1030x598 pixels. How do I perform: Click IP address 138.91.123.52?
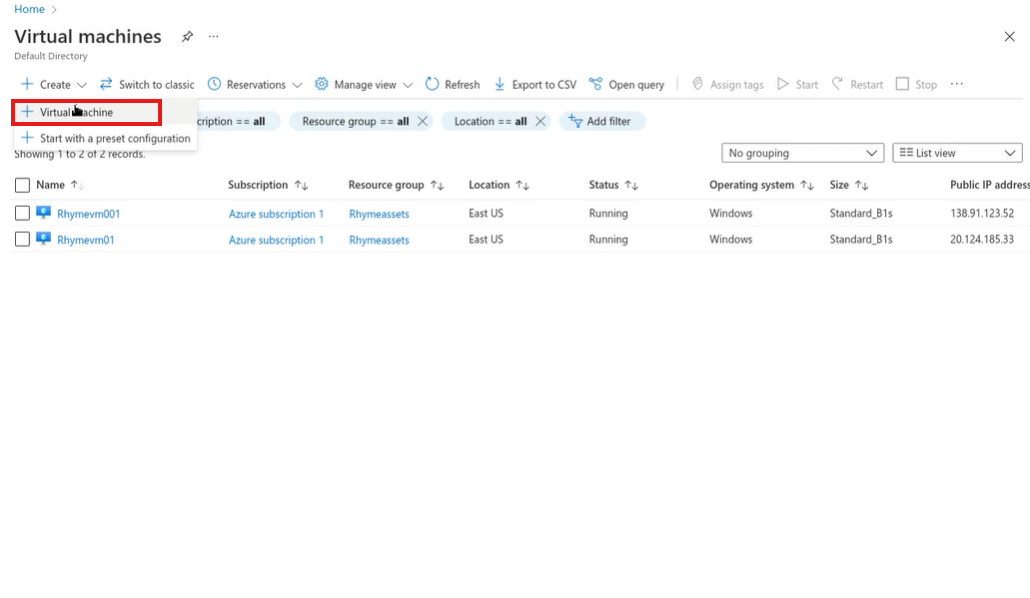point(982,213)
